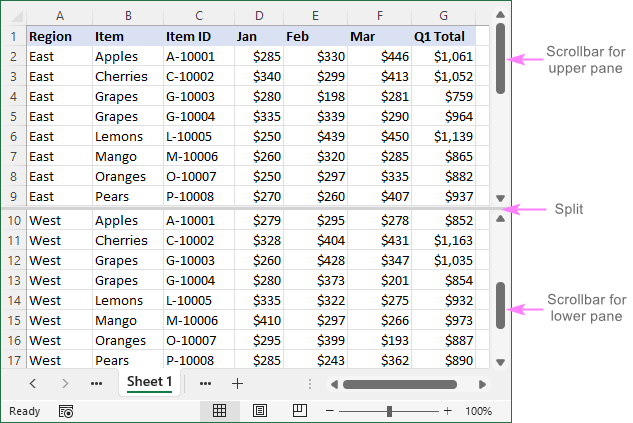Click the macro recording icon in status bar
The width and height of the screenshot is (633, 423).
(66, 411)
